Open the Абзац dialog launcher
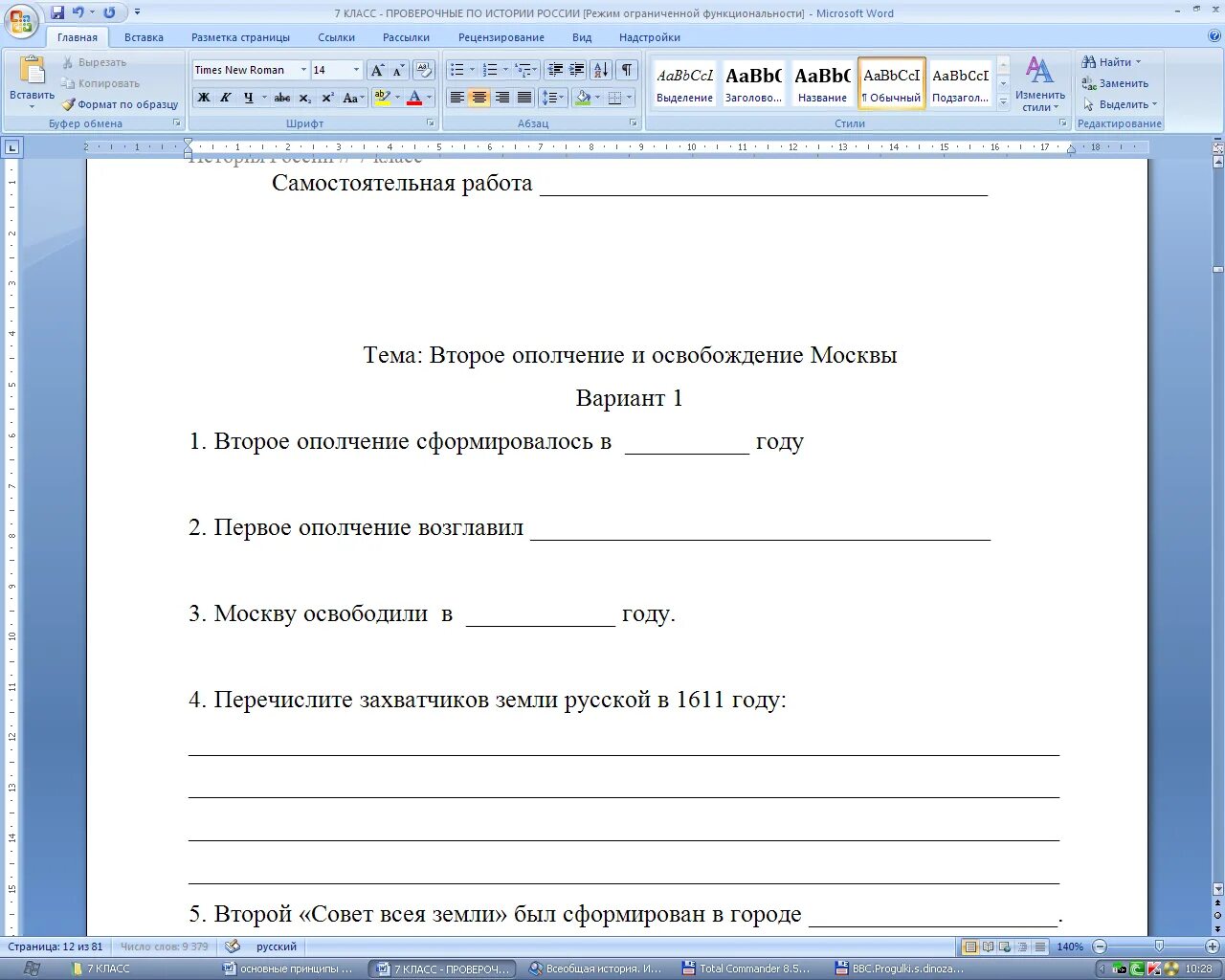 [x=634, y=123]
